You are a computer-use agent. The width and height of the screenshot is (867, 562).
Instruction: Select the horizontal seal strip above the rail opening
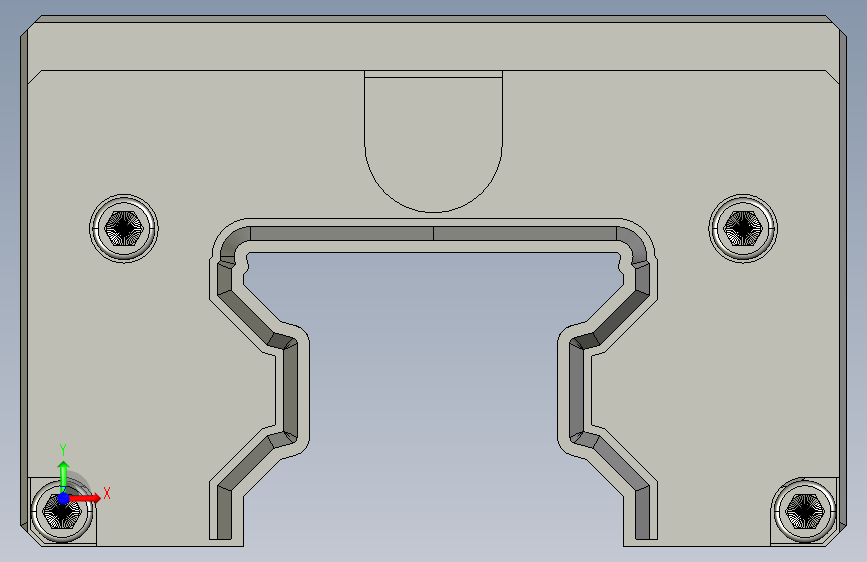click(x=434, y=233)
